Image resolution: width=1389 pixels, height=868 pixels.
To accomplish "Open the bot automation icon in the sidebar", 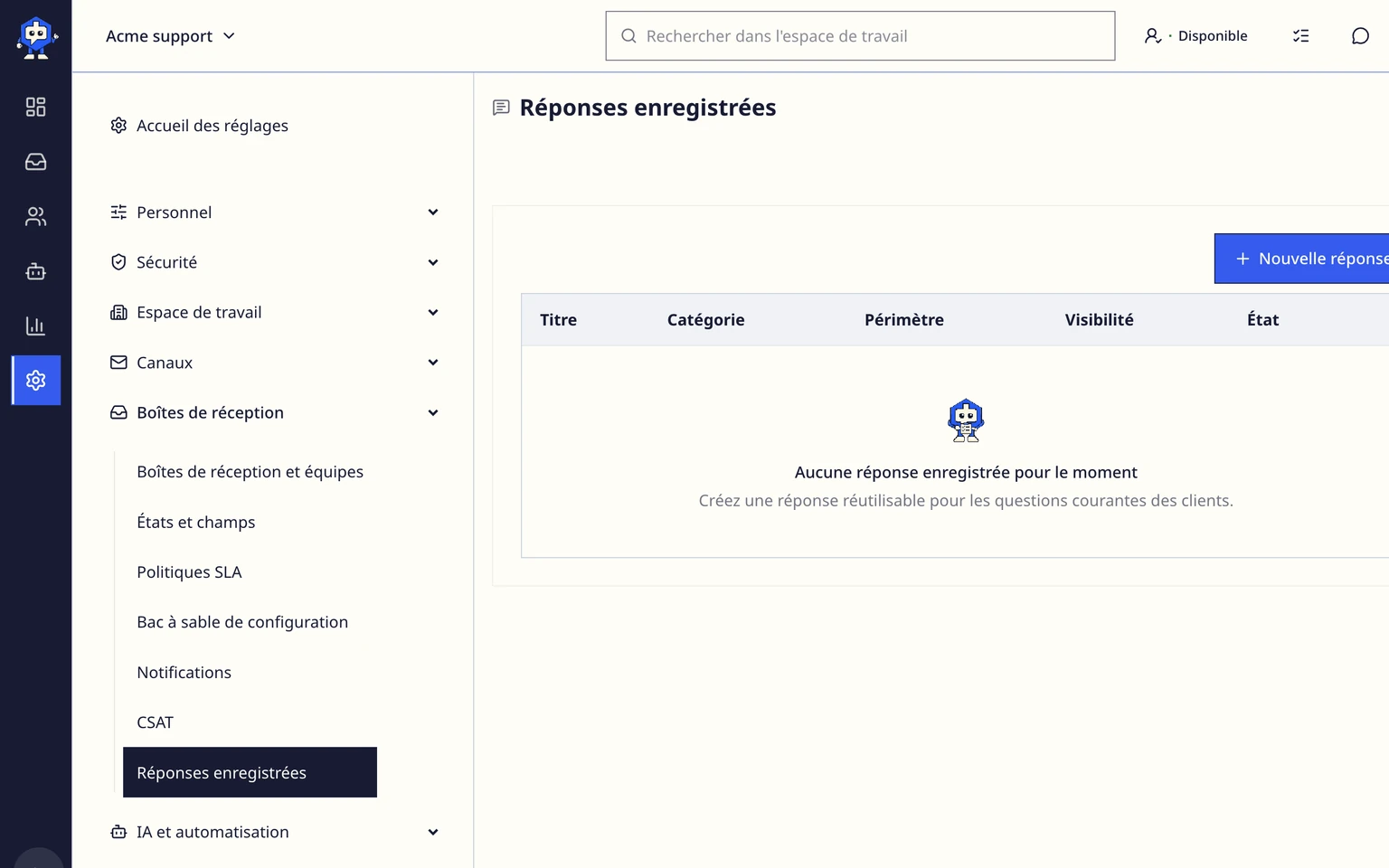I will pyautogui.click(x=35, y=271).
